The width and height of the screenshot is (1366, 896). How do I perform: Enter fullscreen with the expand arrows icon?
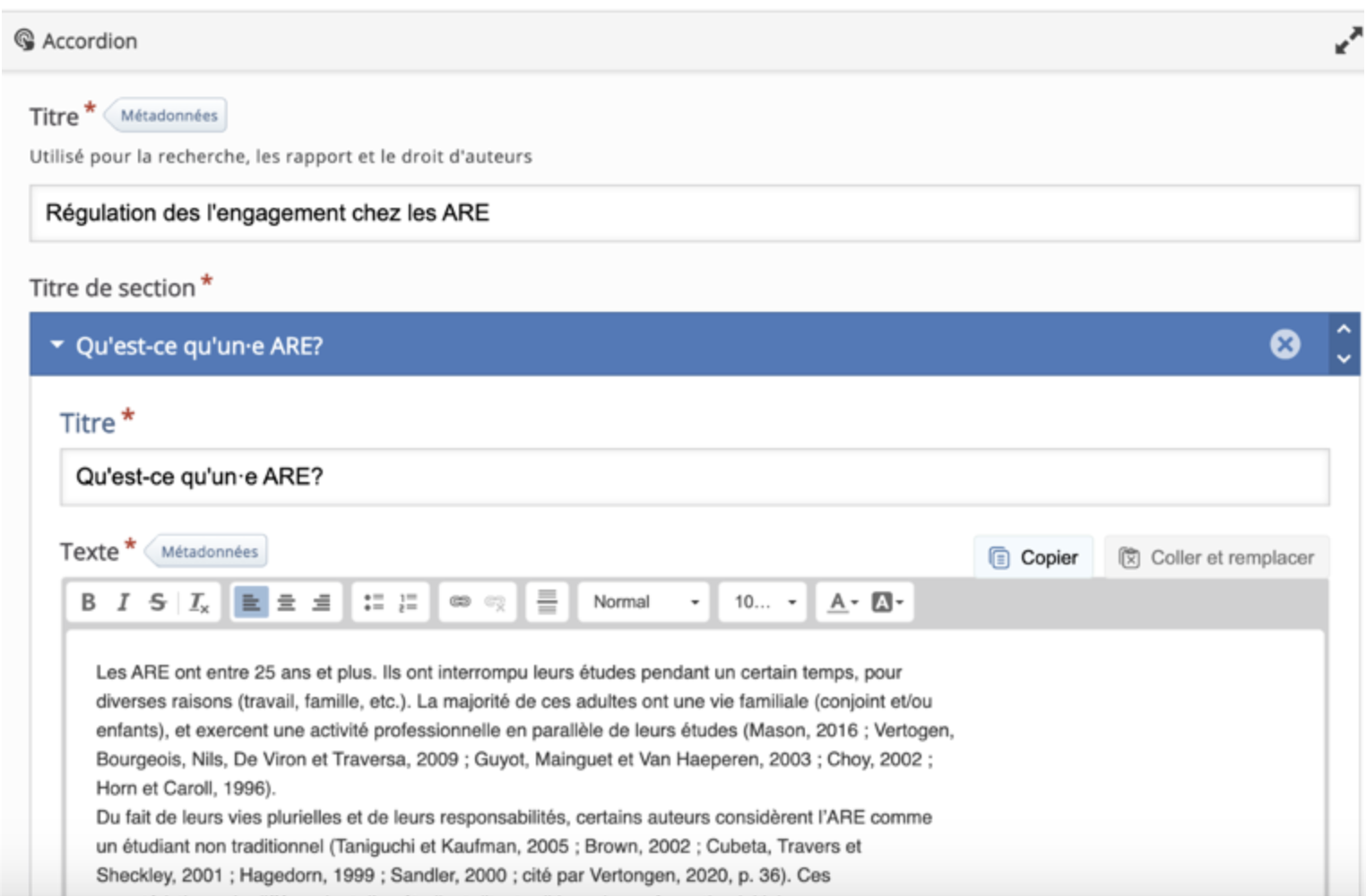click(x=1347, y=41)
